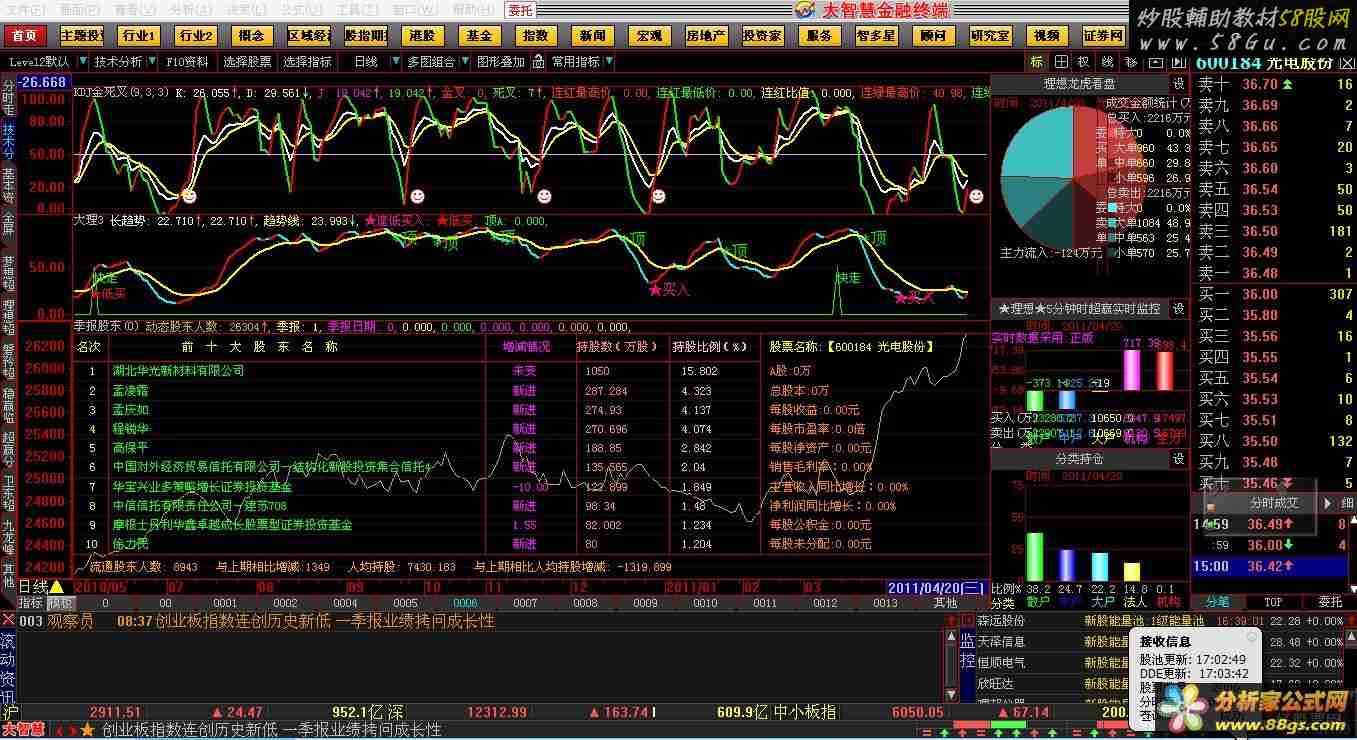Click the first smiley marker on KDJ chart
This screenshot has width=1357, height=740.
pos(189,196)
